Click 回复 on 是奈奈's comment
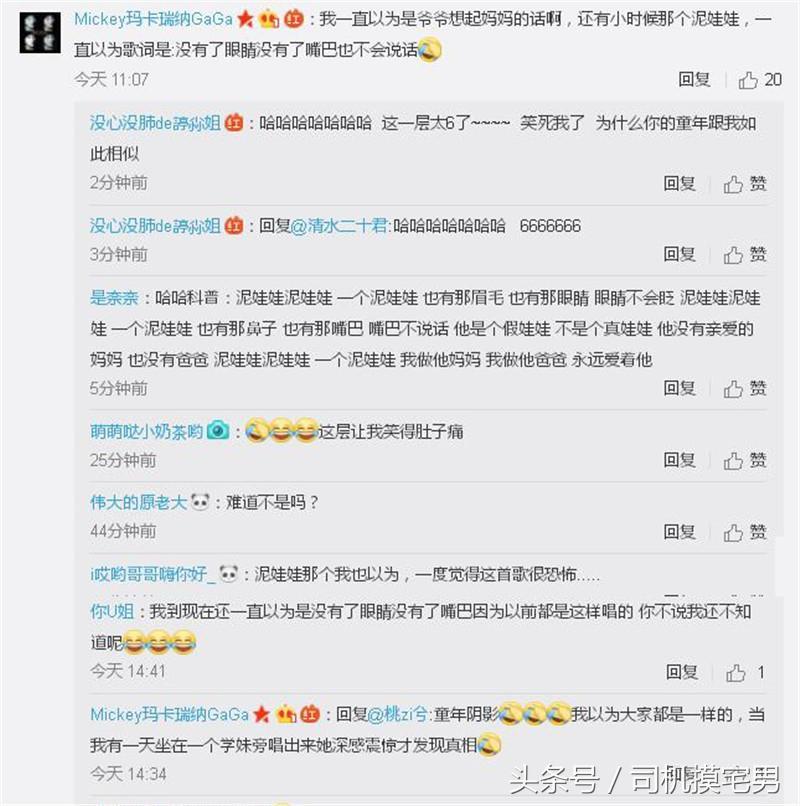This screenshot has height=806, width=800. tap(679, 389)
